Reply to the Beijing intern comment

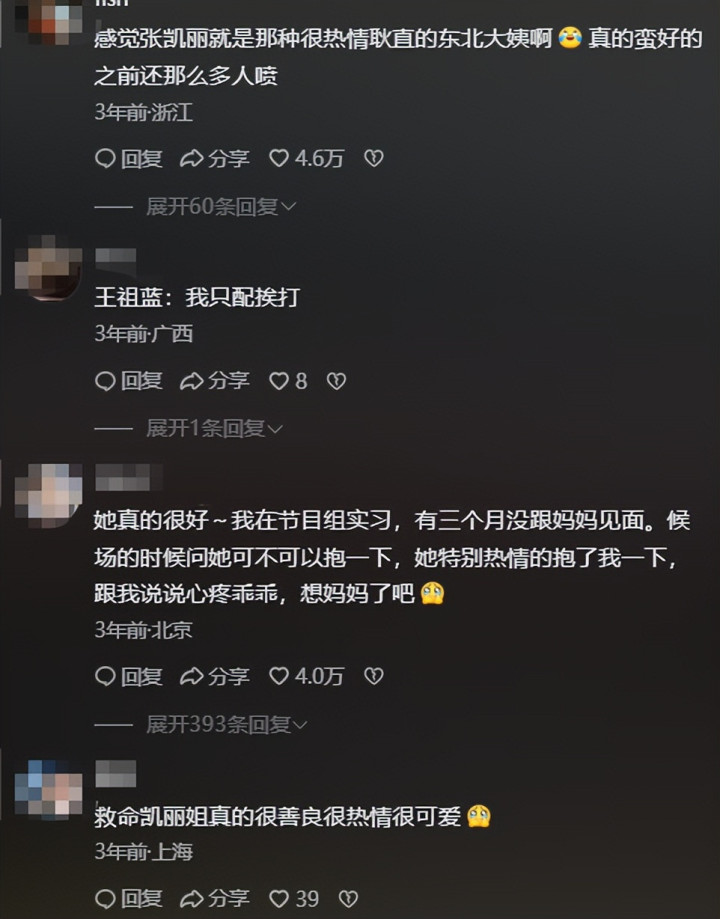point(128,676)
